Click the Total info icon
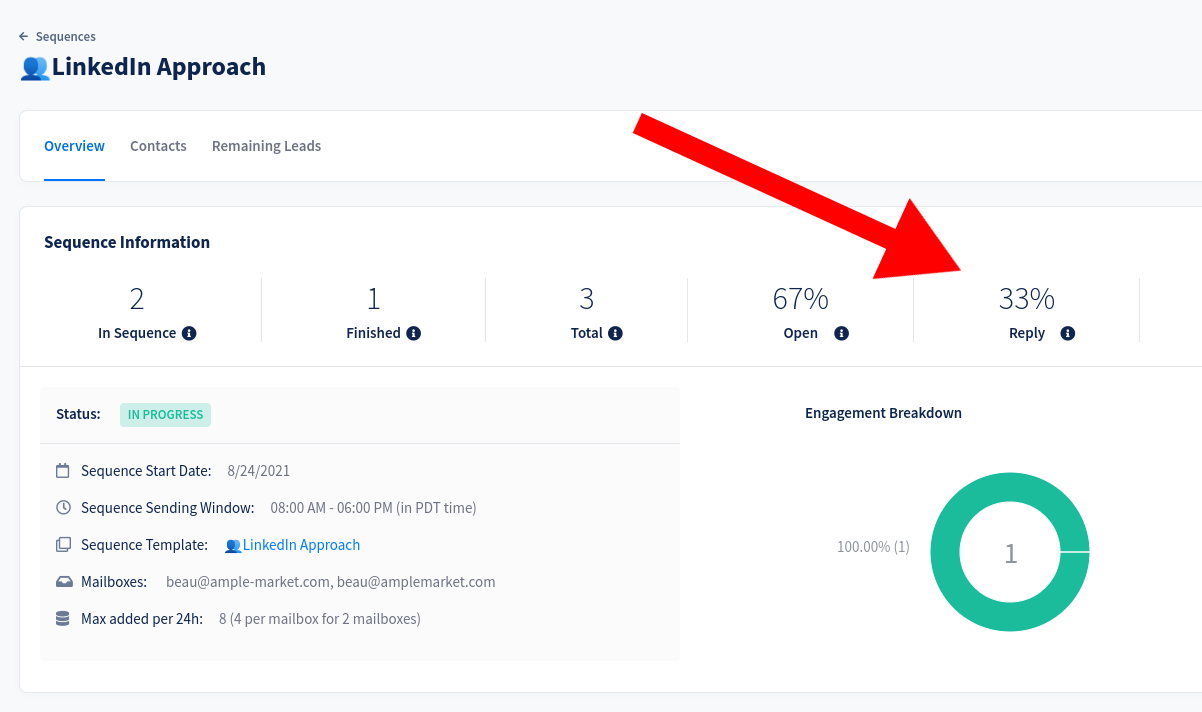The image size is (1202, 712). tap(615, 333)
